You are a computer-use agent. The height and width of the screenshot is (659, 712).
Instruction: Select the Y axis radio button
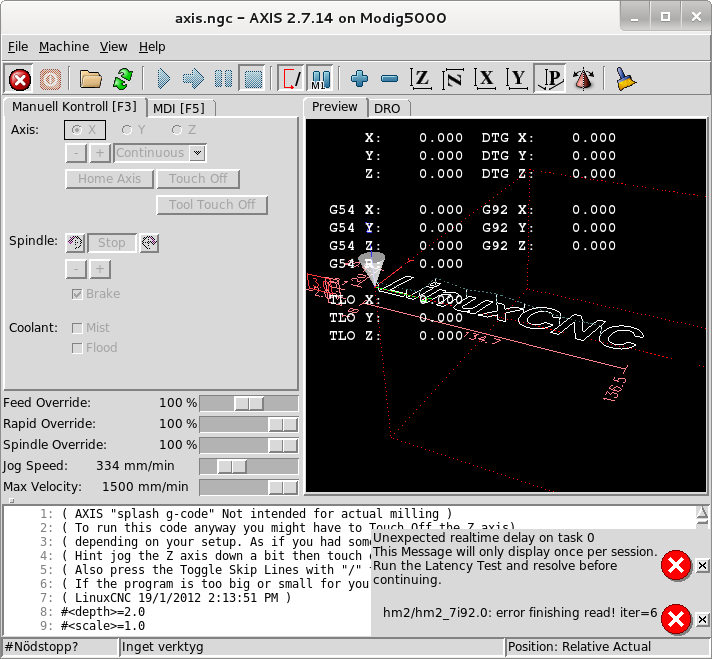point(133,130)
